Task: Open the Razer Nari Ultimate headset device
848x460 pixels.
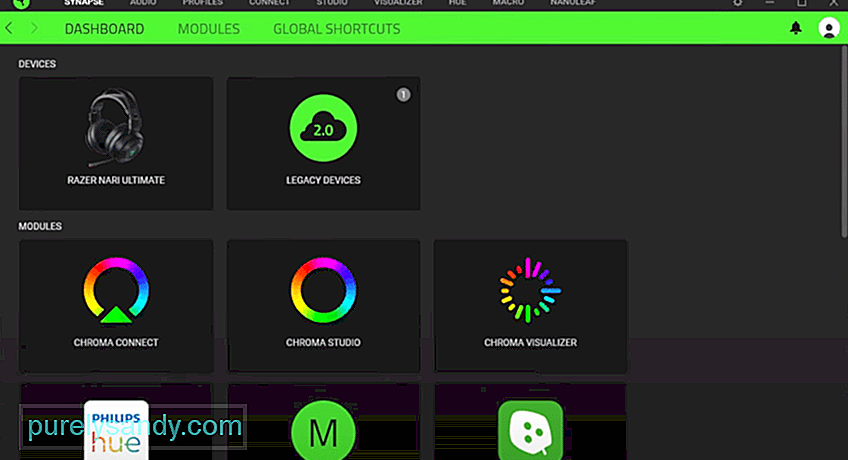Action: pyautogui.click(x=116, y=143)
